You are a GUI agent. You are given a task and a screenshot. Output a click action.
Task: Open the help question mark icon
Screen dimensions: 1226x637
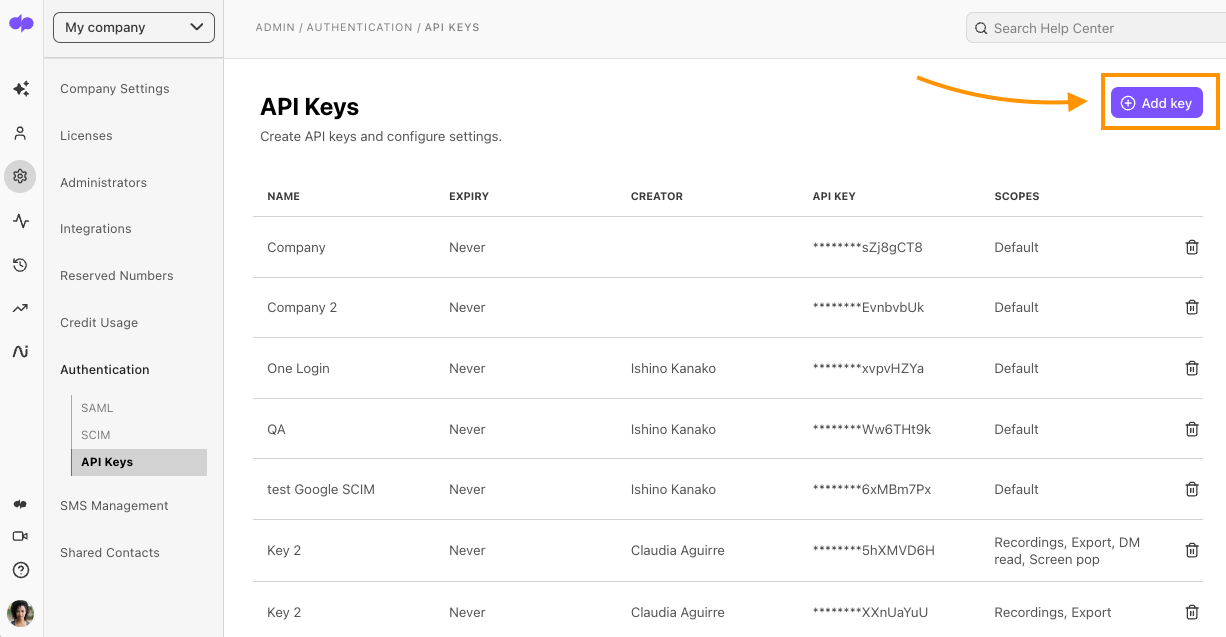(x=20, y=570)
